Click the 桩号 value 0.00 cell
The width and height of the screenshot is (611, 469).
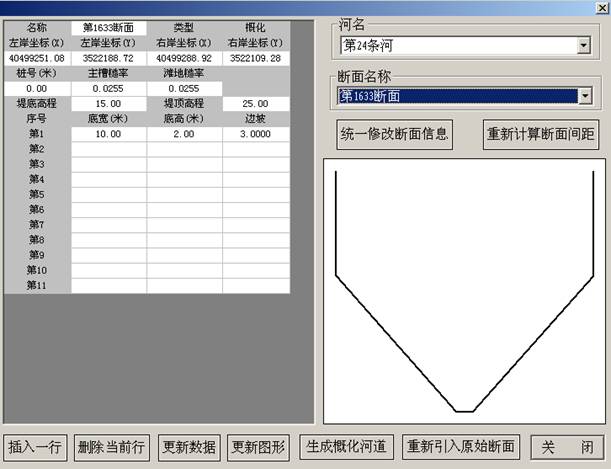[x=37, y=88]
